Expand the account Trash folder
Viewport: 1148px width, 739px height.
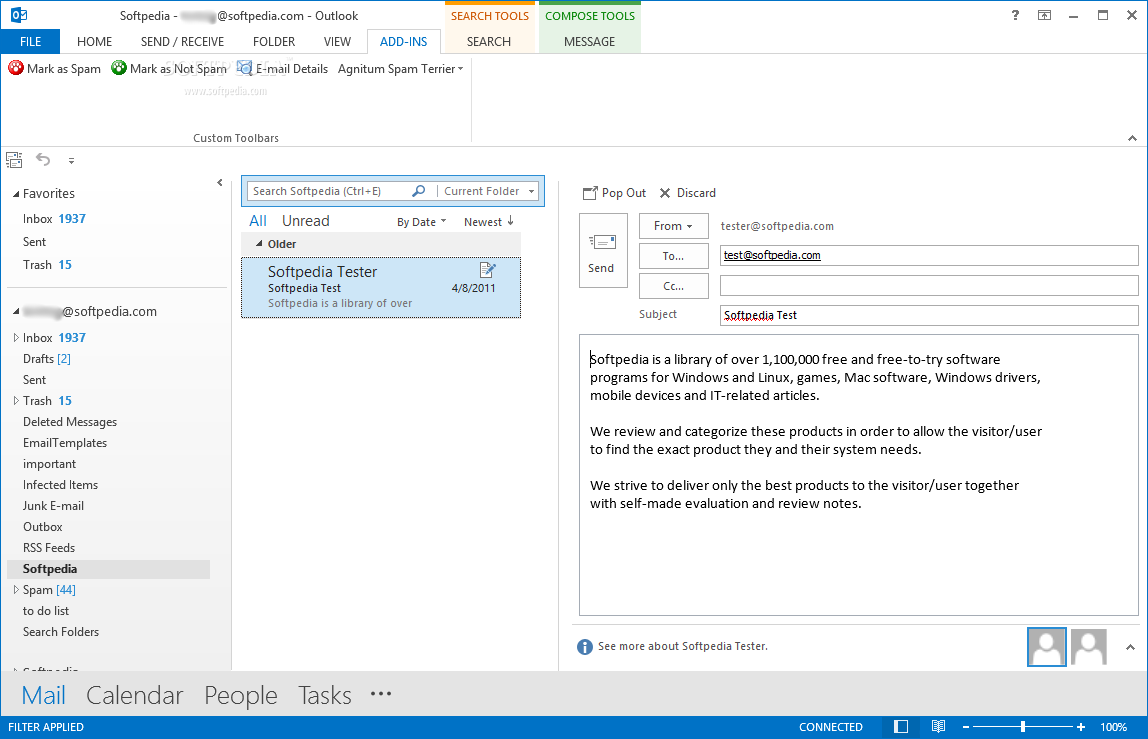(x=16, y=401)
